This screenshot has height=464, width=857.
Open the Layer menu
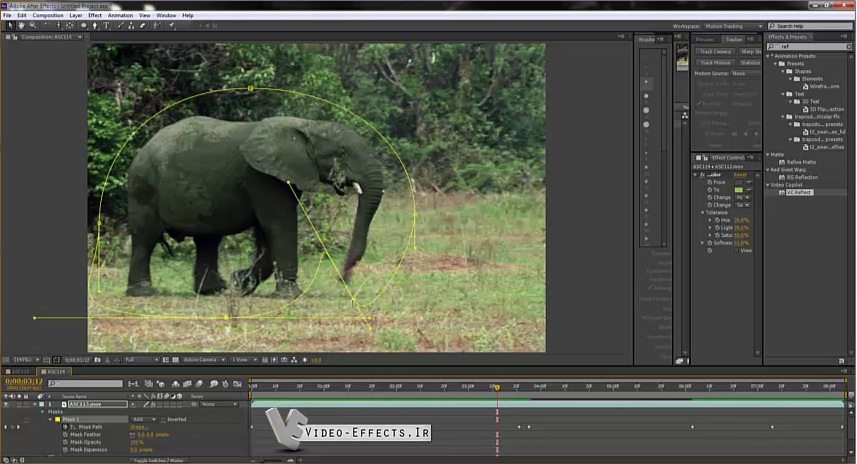click(x=76, y=15)
